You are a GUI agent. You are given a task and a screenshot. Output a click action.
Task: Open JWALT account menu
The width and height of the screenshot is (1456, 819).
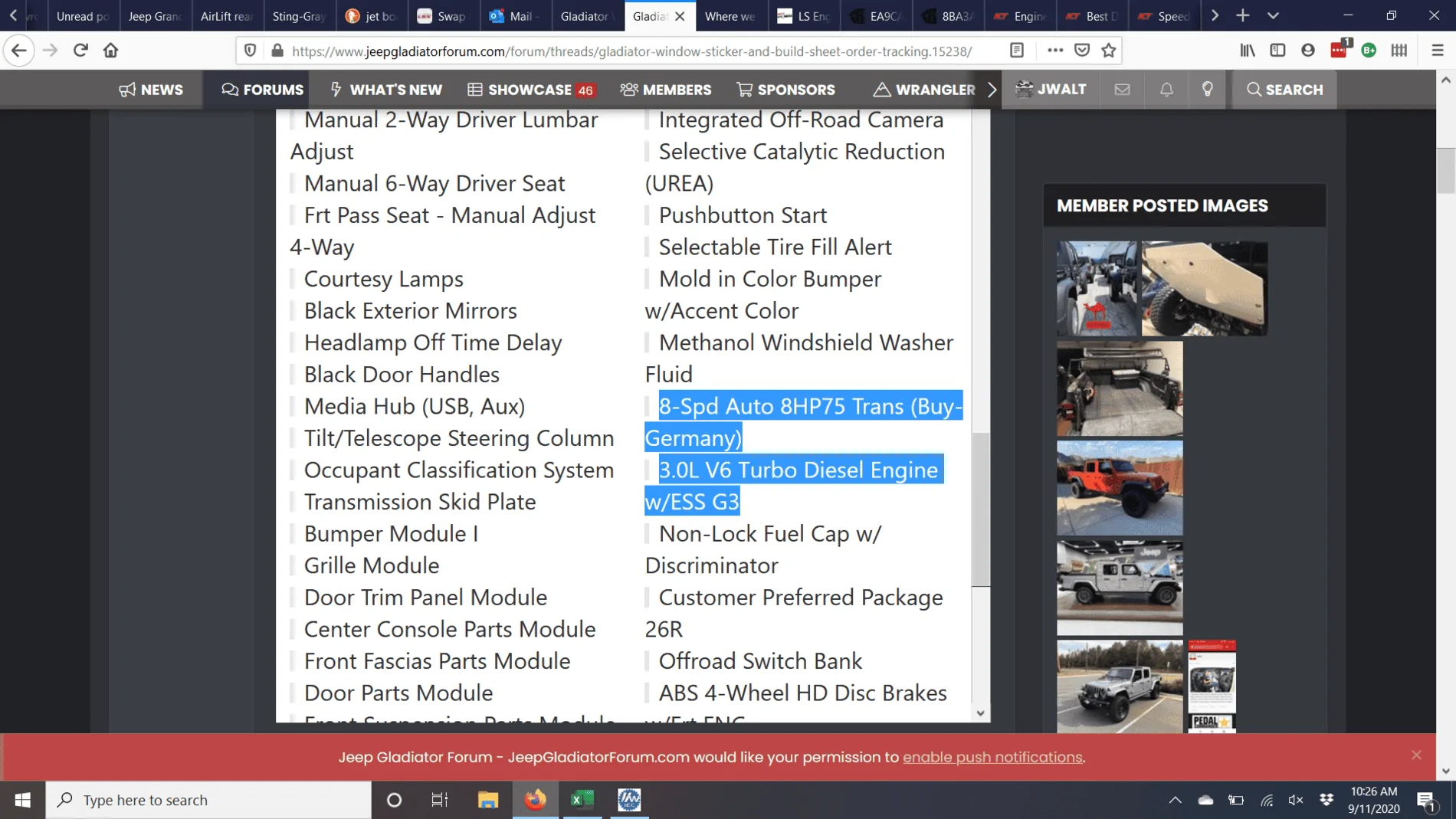1051,90
